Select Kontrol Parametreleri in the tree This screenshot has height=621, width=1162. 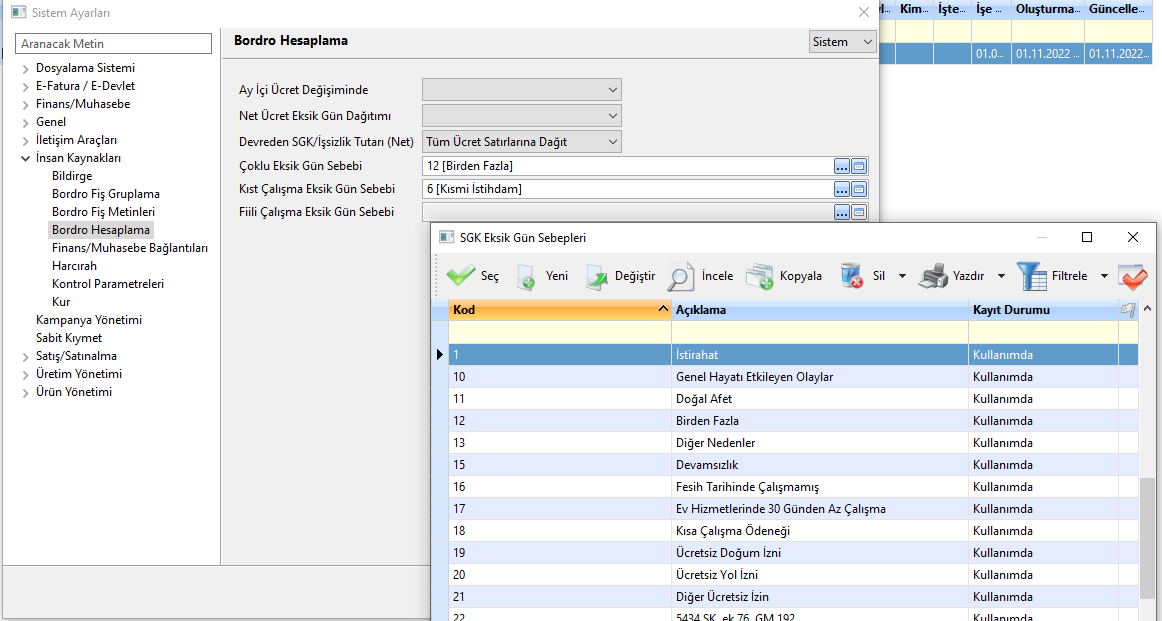tap(107, 284)
